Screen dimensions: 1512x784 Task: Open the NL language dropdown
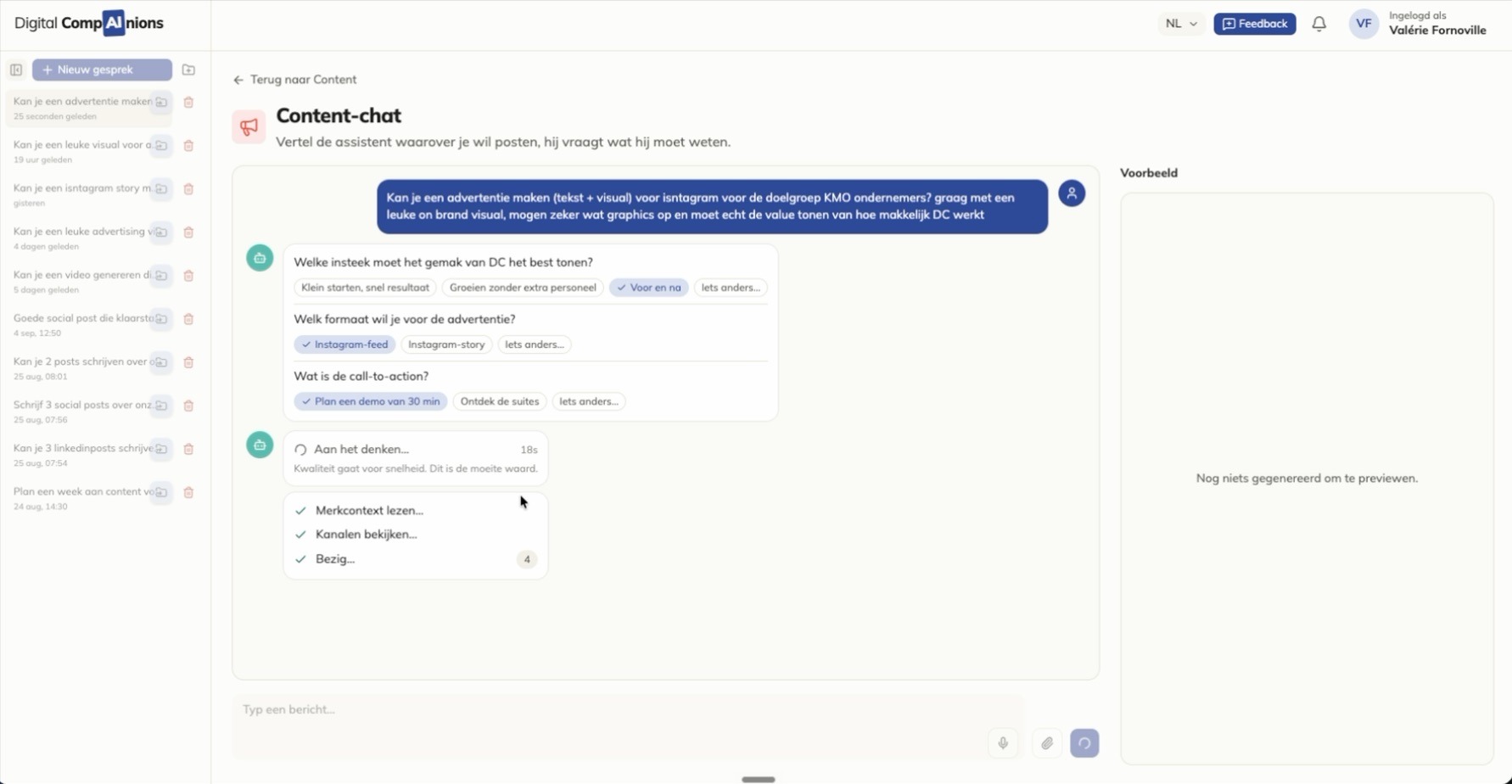pyautogui.click(x=1181, y=24)
